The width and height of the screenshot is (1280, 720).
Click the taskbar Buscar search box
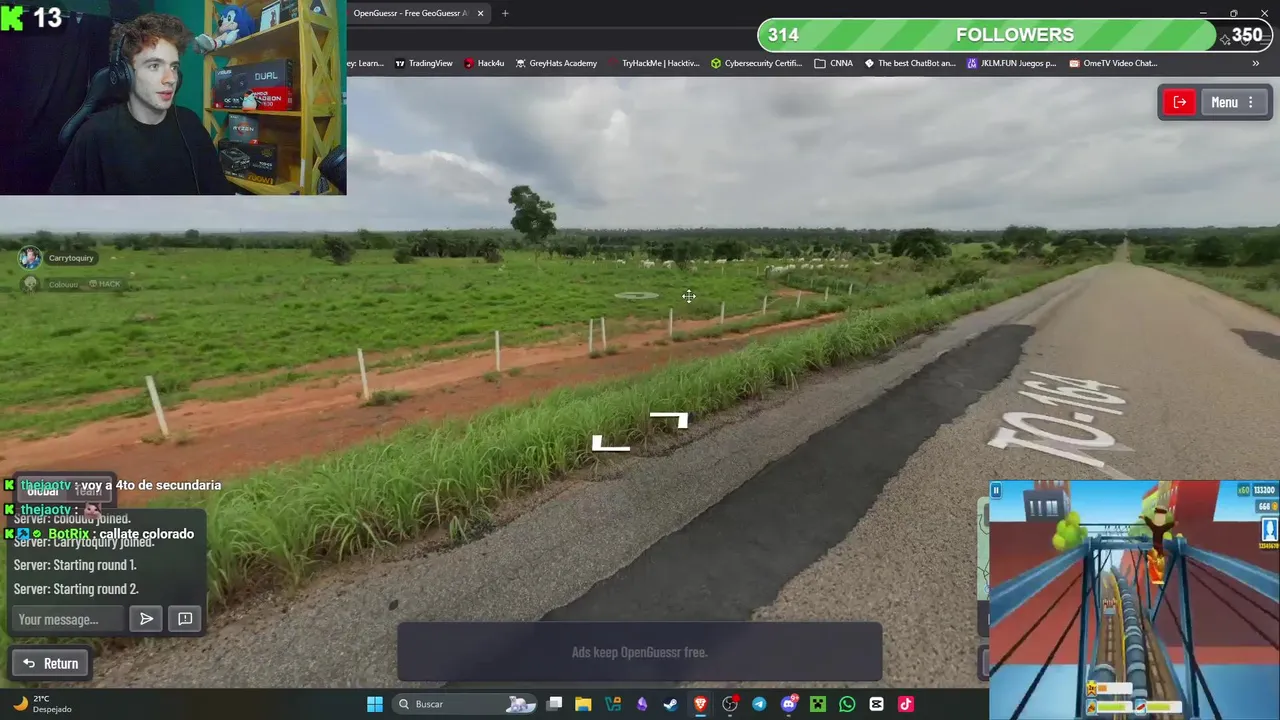[464, 704]
